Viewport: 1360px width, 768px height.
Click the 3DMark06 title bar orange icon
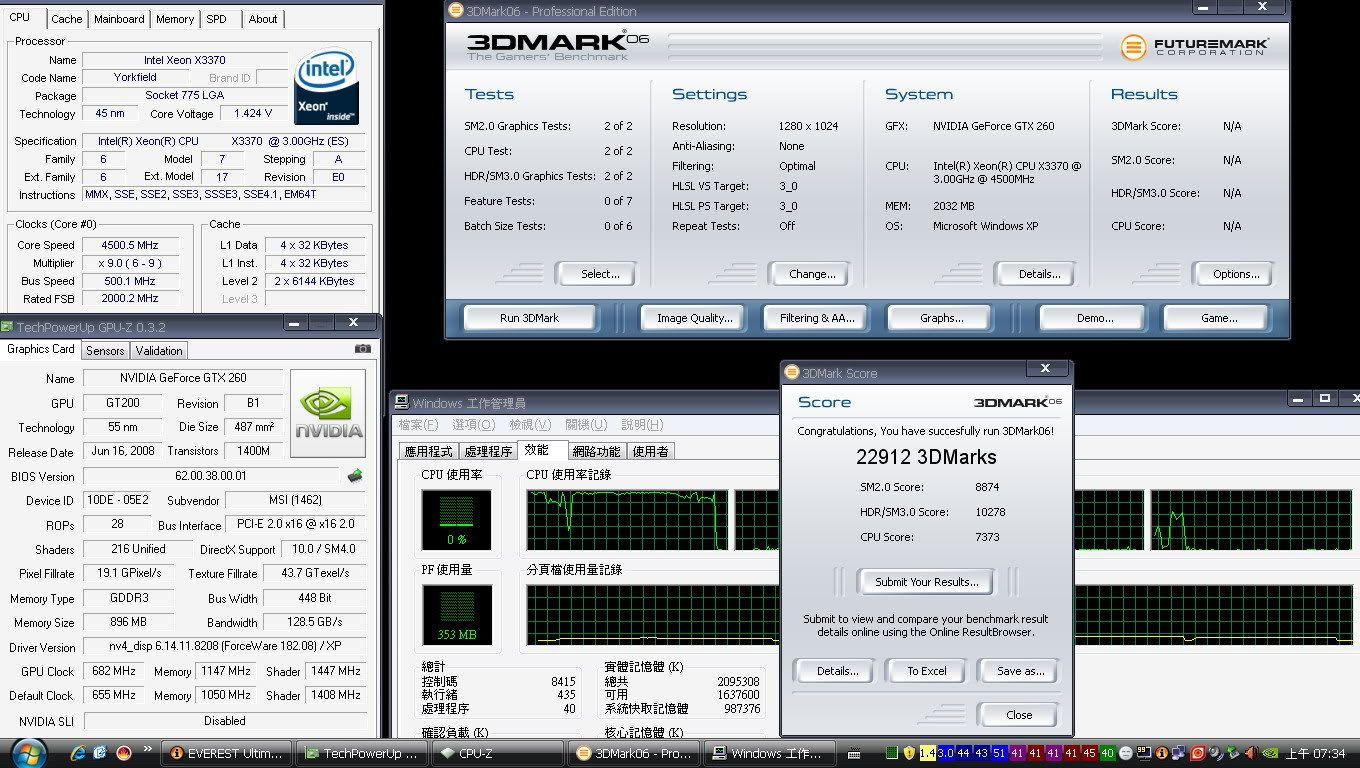[x=456, y=11]
